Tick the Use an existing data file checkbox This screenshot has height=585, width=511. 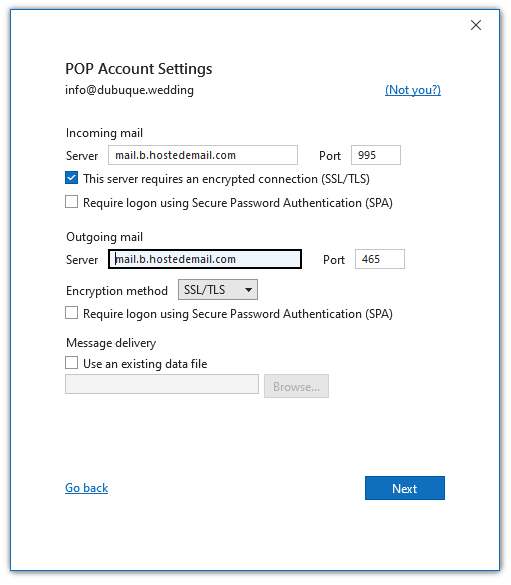72,363
